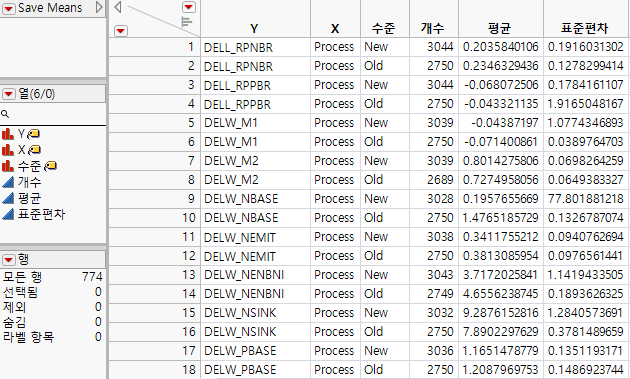Click the column search magnifier icon
The height and width of the screenshot is (379, 630).
click(x=5, y=114)
